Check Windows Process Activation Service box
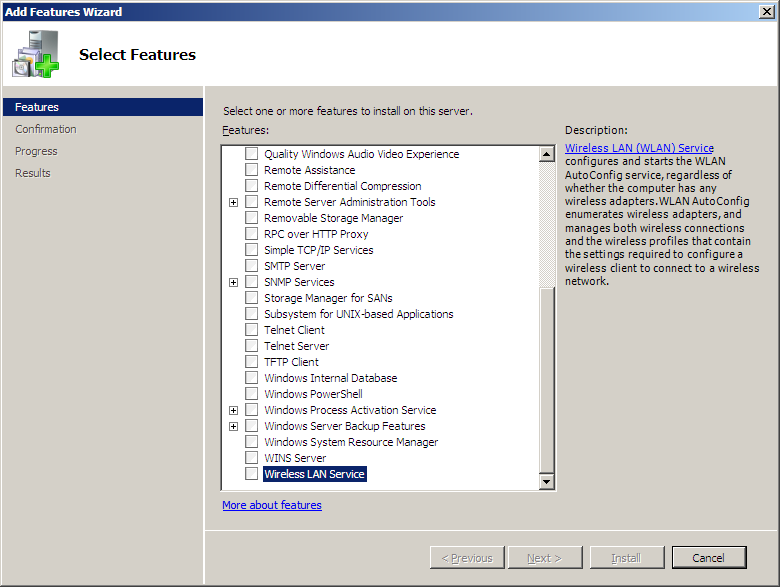This screenshot has width=780, height=587. point(252,409)
